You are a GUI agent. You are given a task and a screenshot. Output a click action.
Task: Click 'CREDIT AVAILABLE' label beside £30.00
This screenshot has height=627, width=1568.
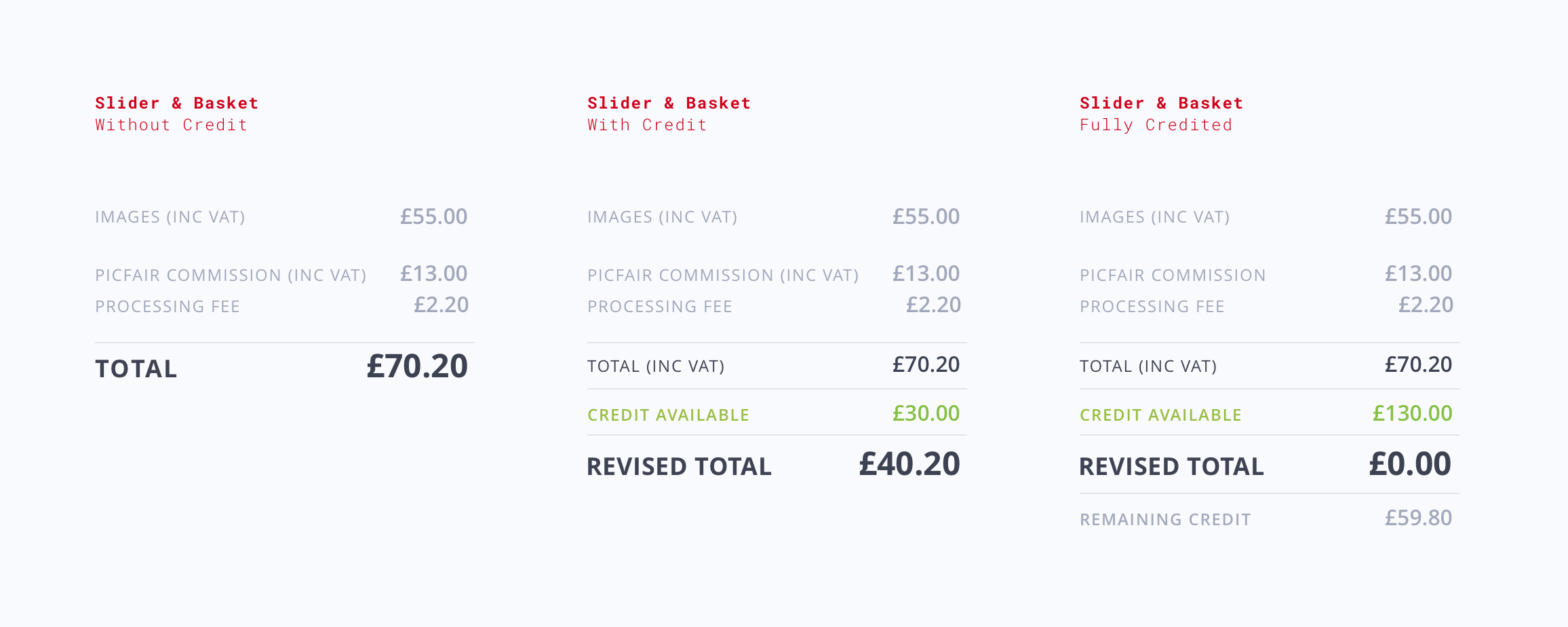(668, 415)
